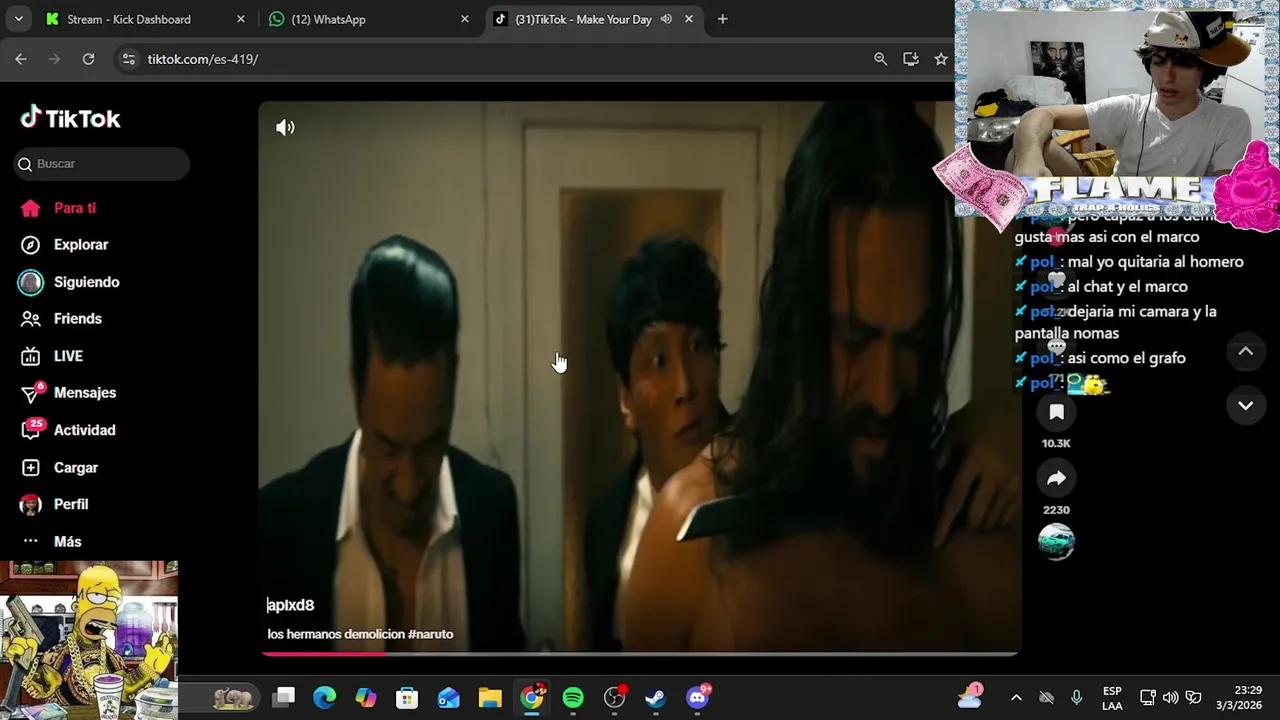Viewport: 1280px width, 720px height.
Task: Open the Friends section
Action: point(62,319)
